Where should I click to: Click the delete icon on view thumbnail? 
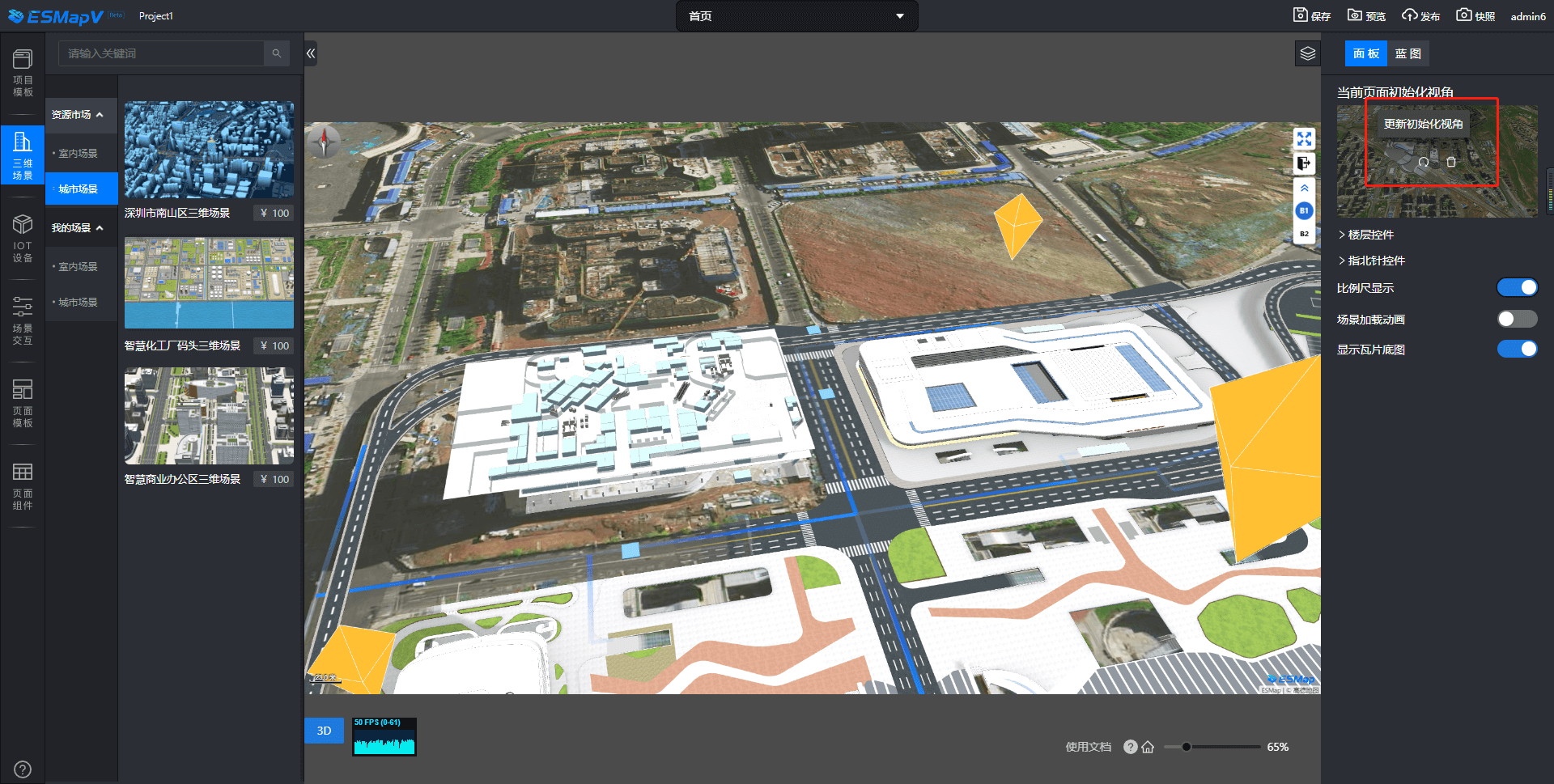pyautogui.click(x=1451, y=162)
